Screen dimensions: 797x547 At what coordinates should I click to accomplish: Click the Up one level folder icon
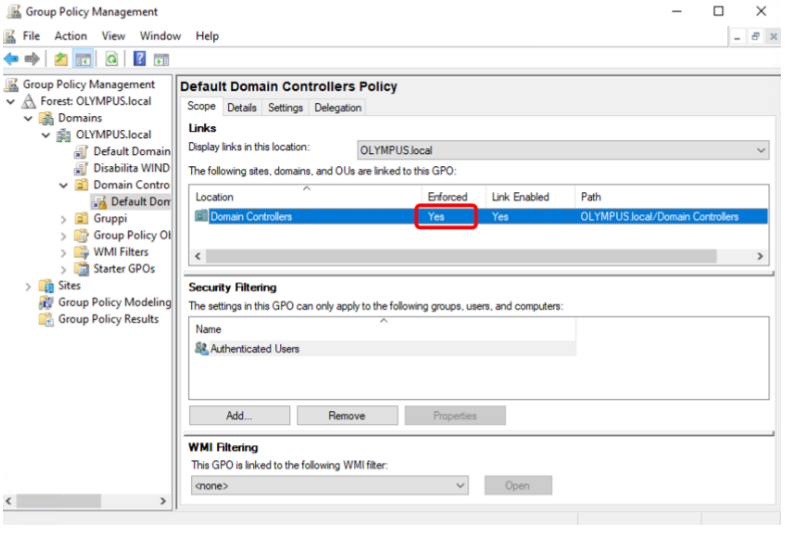pyautogui.click(x=61, y=59)
